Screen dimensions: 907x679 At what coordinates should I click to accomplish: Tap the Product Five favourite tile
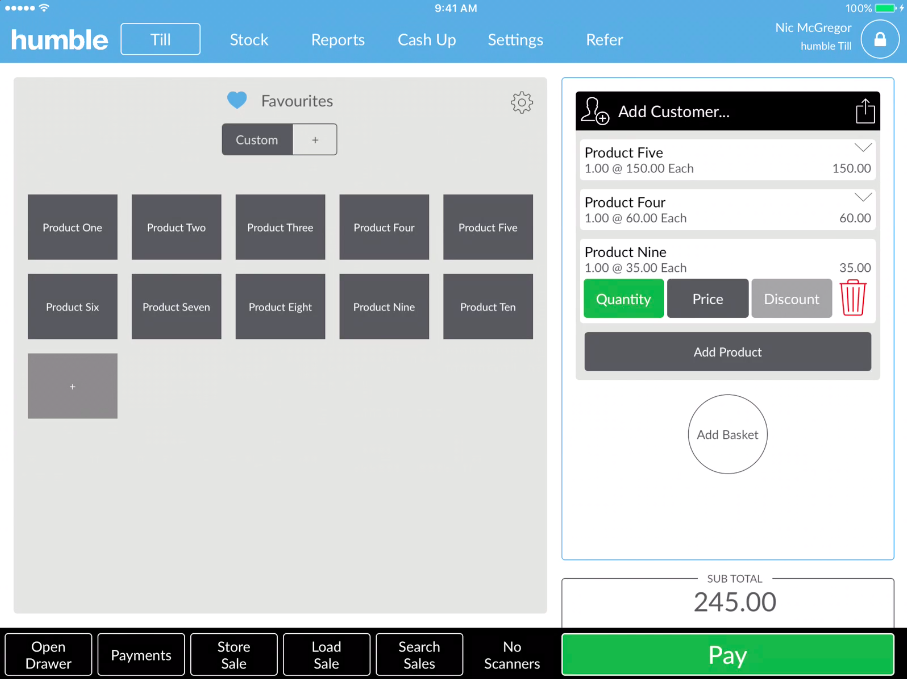(x=488, y=227)
